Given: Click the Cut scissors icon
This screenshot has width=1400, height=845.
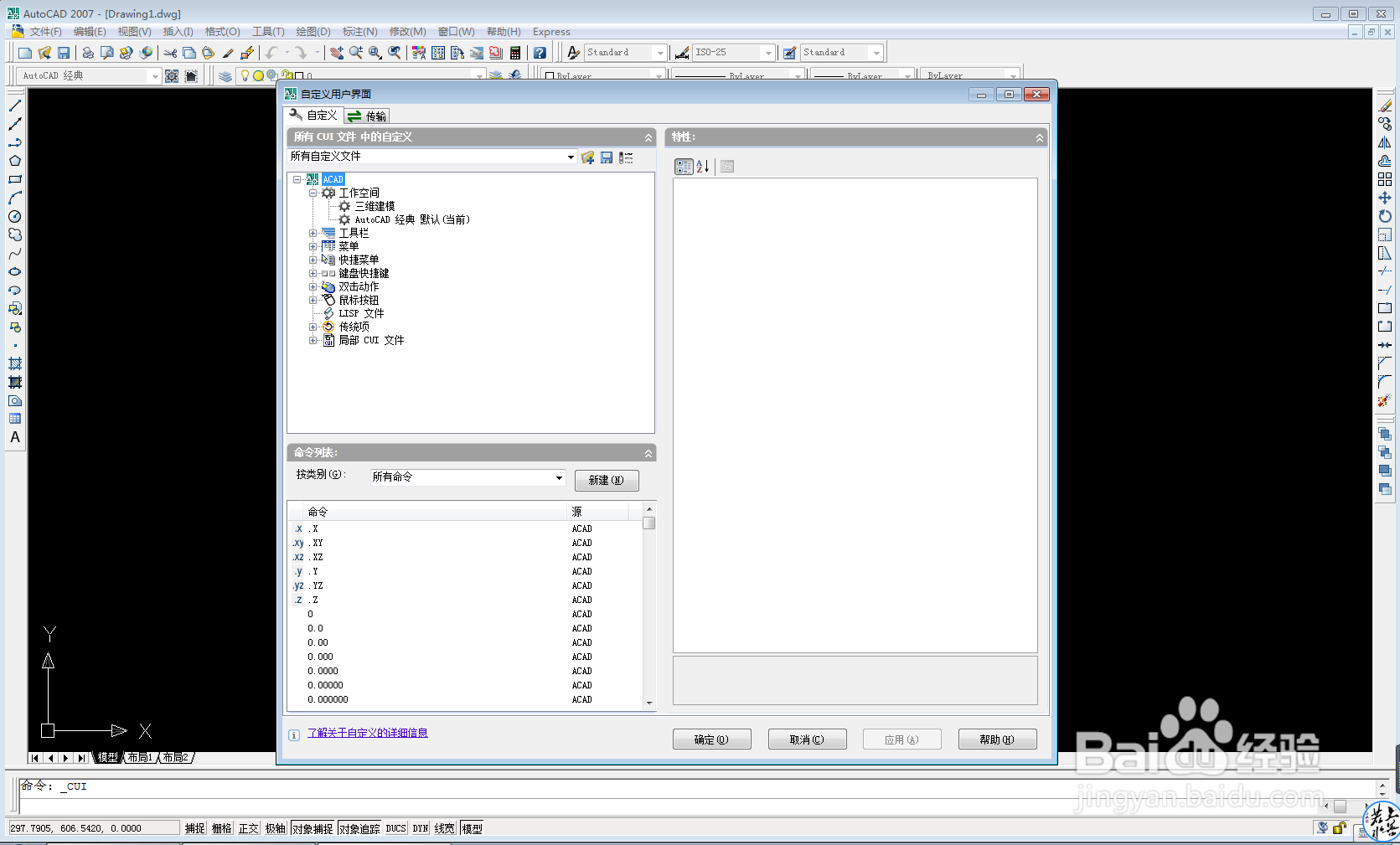Looking at the screenshot, I should click(x=170, y=53).
